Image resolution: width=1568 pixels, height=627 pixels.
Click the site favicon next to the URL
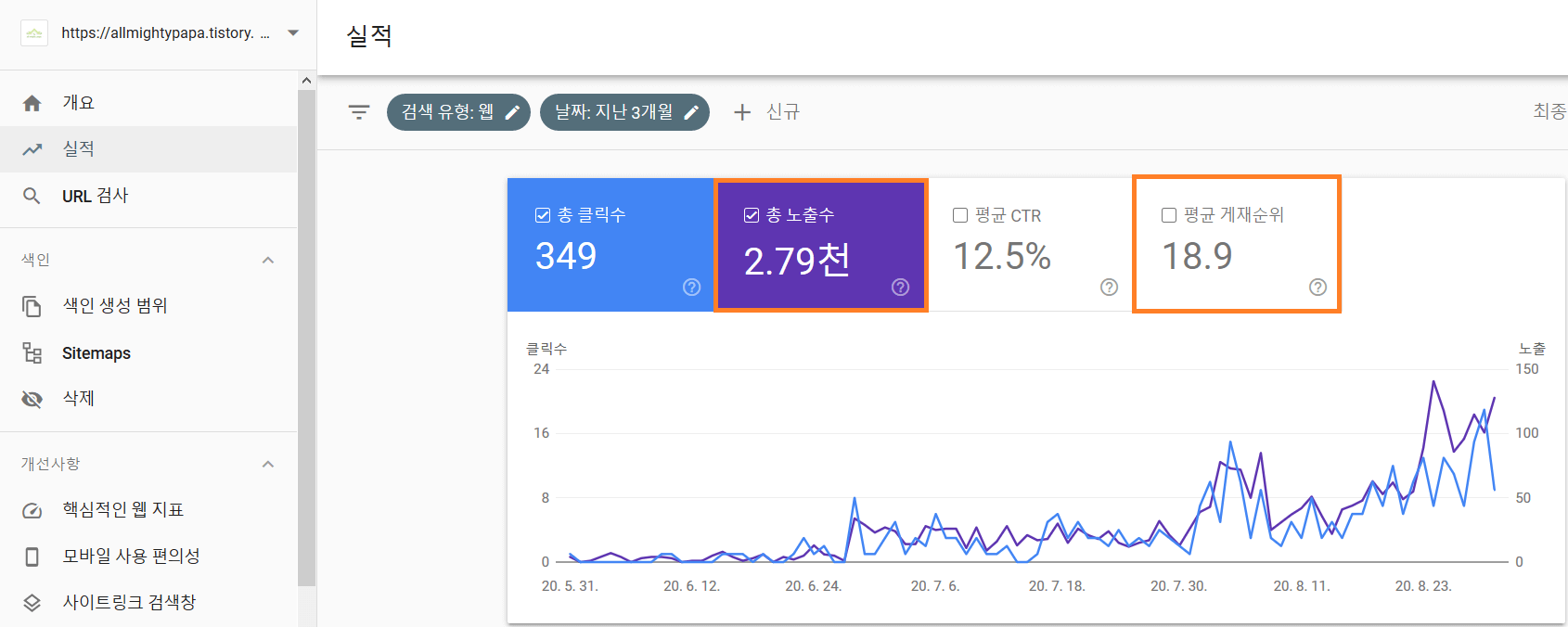pos(34,33)
